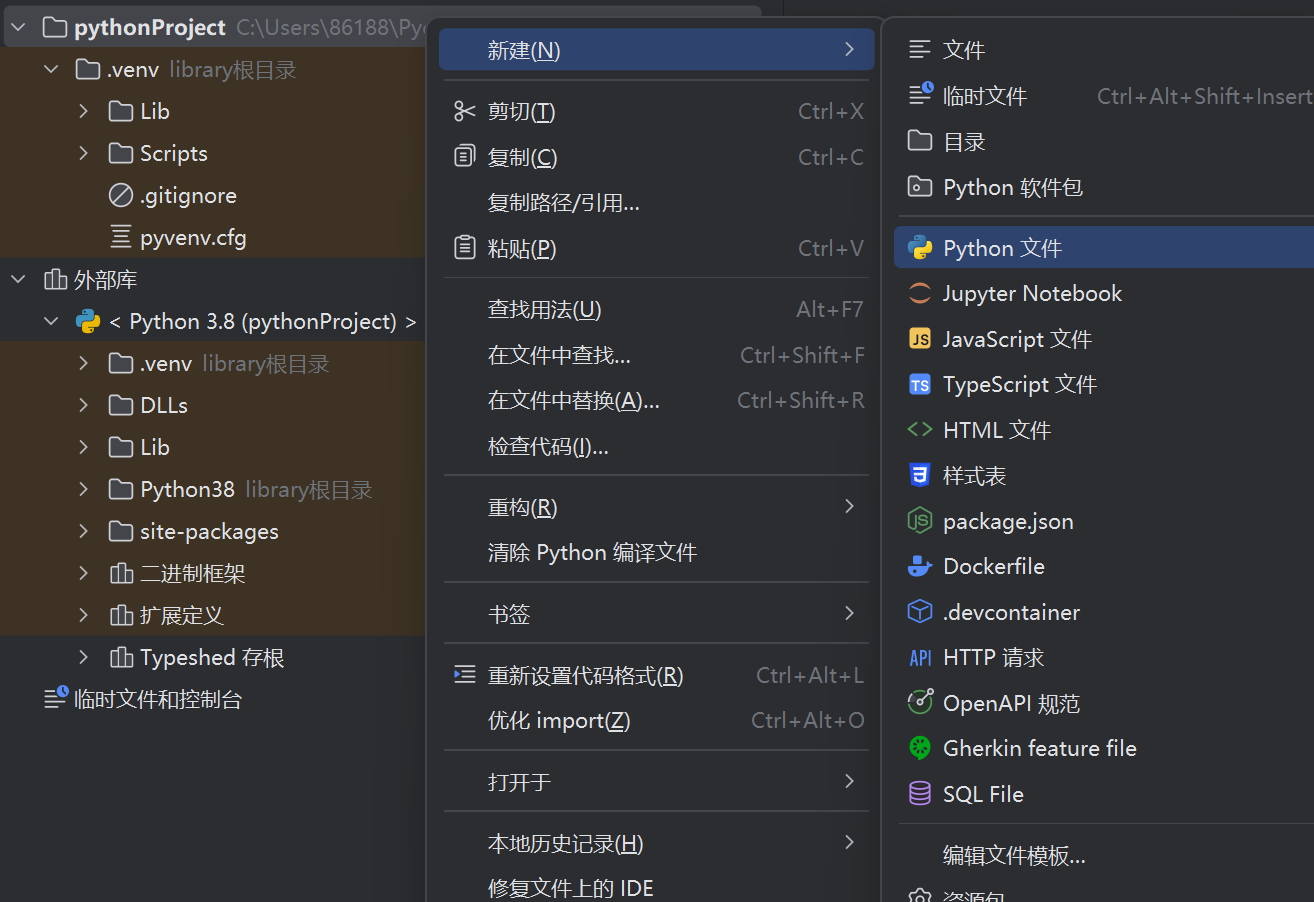Collapse the Python 3.8 (pythonProject) node
Screen dimensions: 1314x902
(51, 322)
